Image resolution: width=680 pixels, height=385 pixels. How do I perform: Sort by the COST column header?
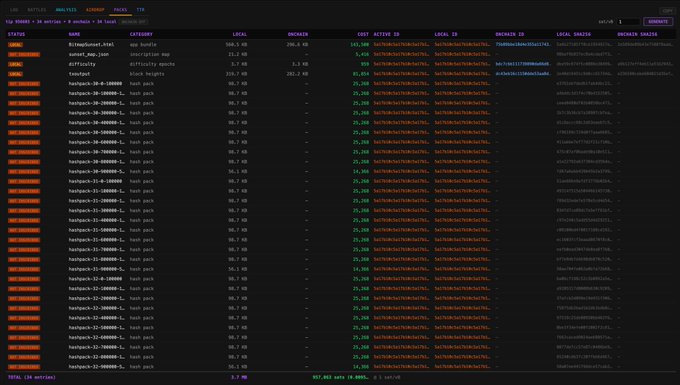pyautogui.click(x=363, y=34)
